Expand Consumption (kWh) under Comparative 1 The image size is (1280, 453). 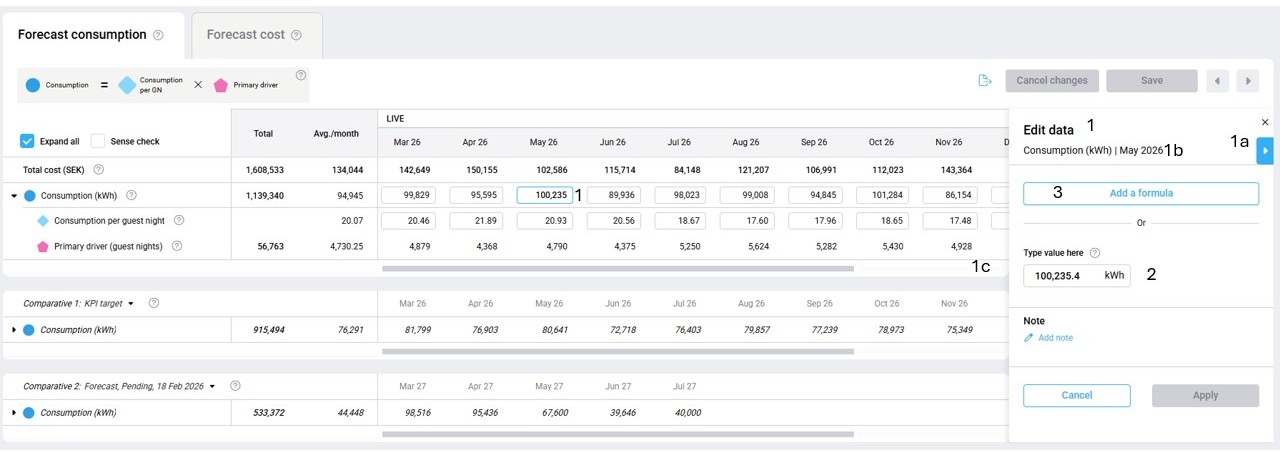pos(14,329)
